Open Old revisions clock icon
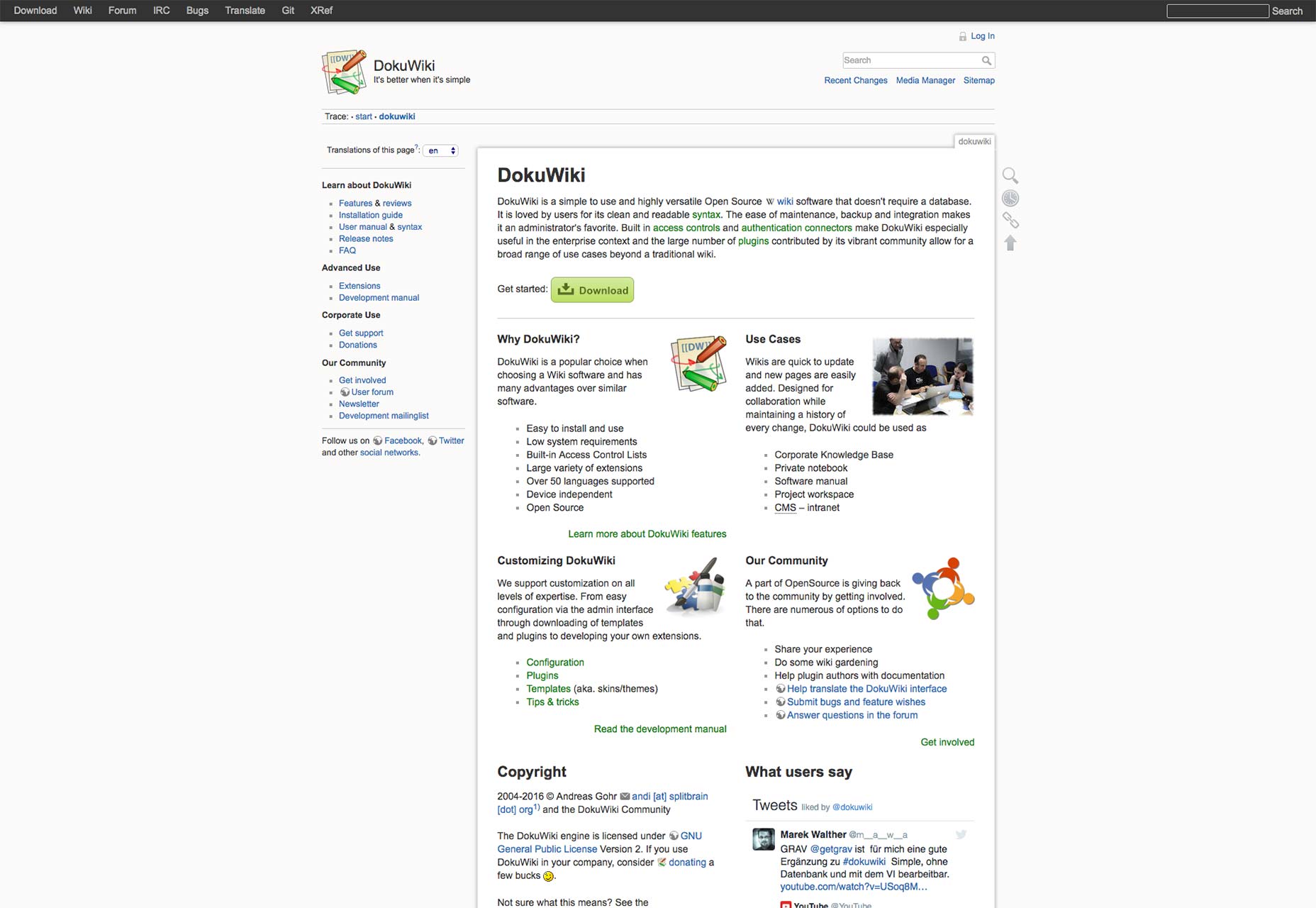This screenshot has height=908, width=1316. [1010, 198]
